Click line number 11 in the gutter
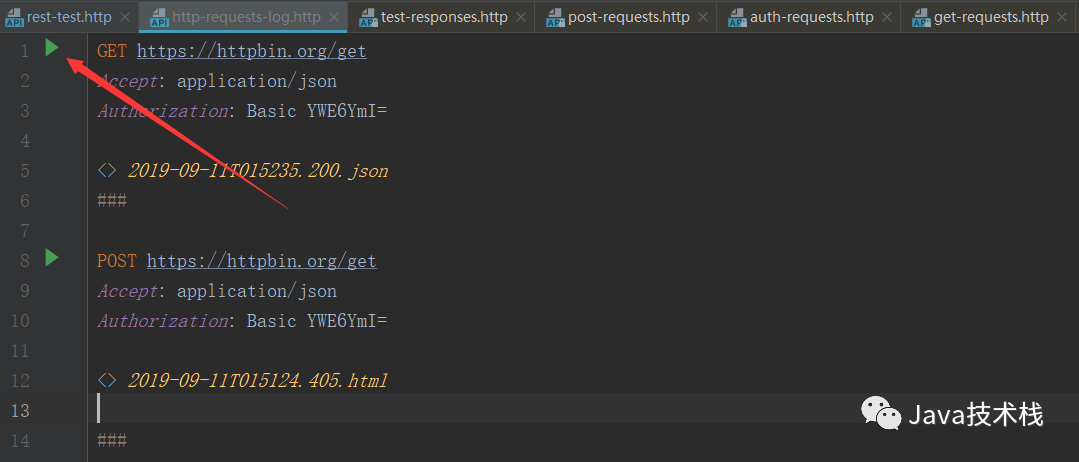The image size is (1079, 462). tap(21, 351)
